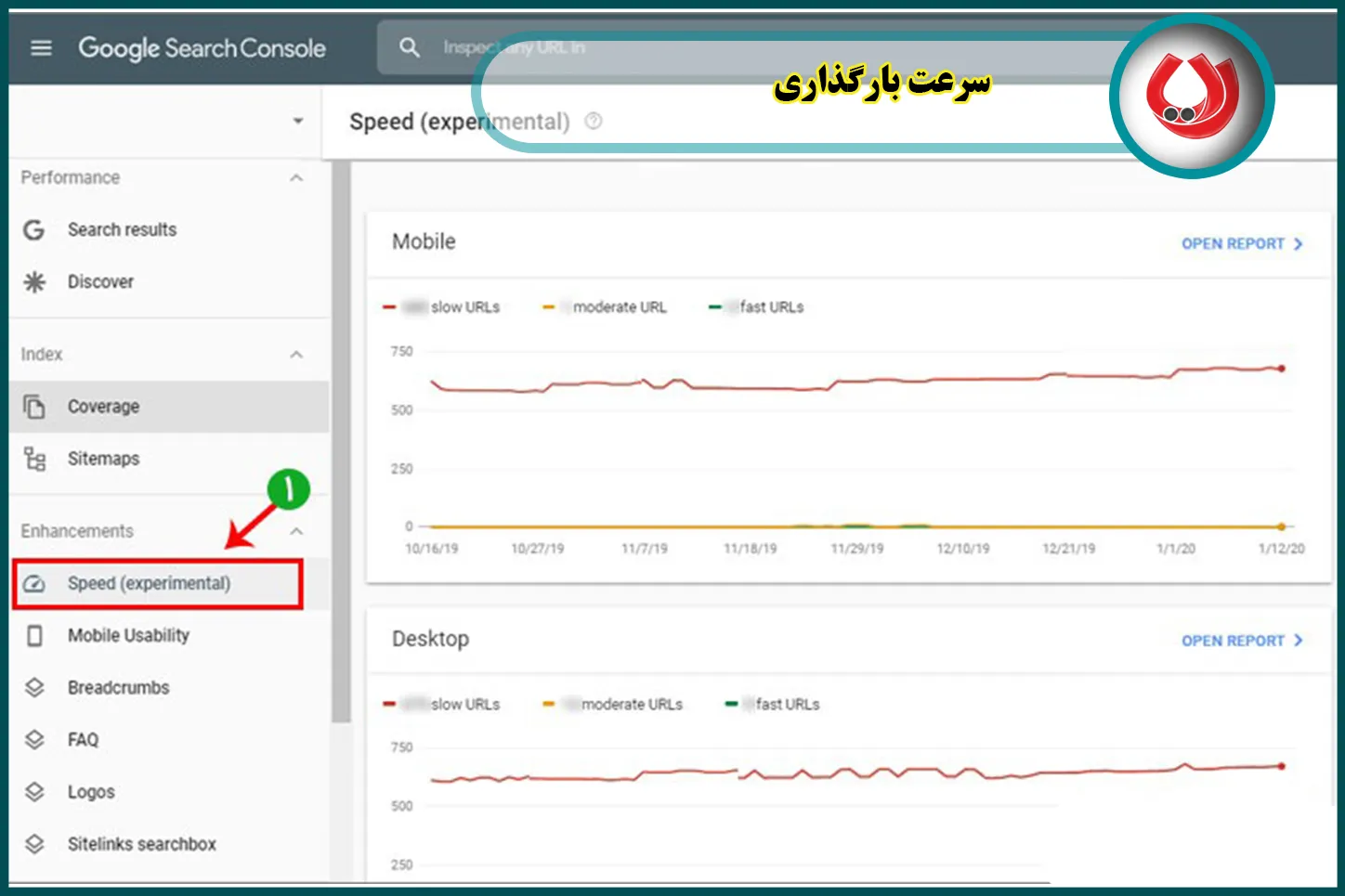
Task: Click the Mobile moderate URL orange legend
Action: 605,307
